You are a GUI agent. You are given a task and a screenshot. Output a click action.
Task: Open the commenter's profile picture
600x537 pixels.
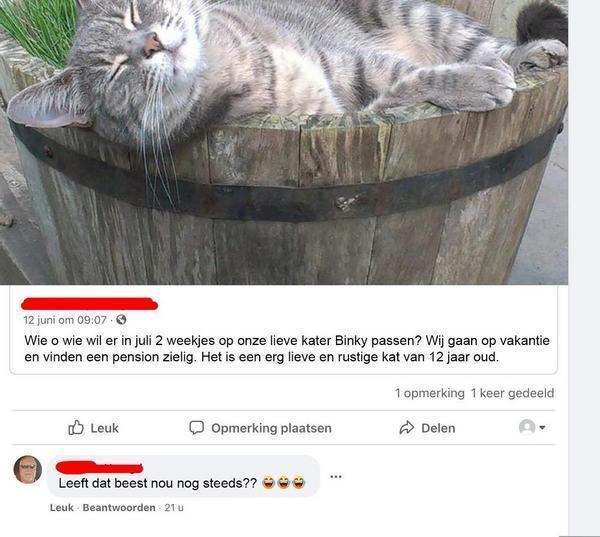[28, 469]
